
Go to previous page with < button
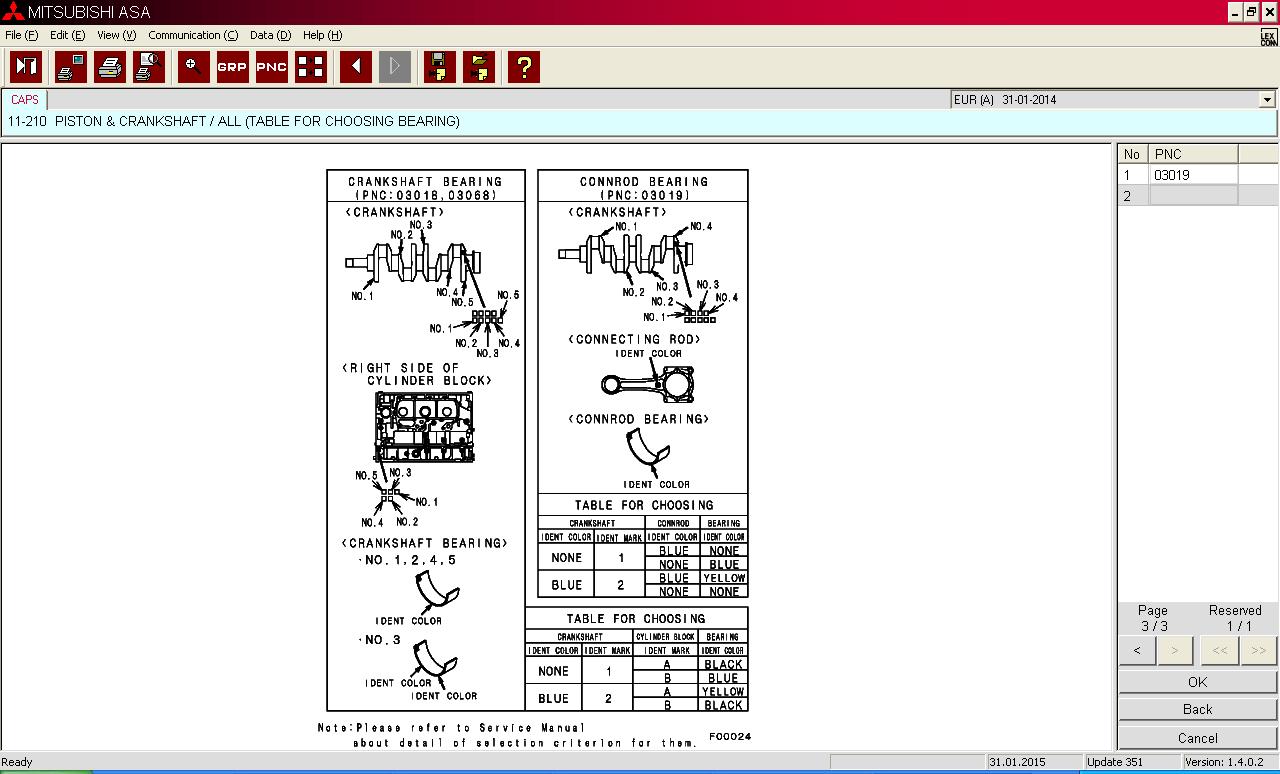(x=1137, y=650)
